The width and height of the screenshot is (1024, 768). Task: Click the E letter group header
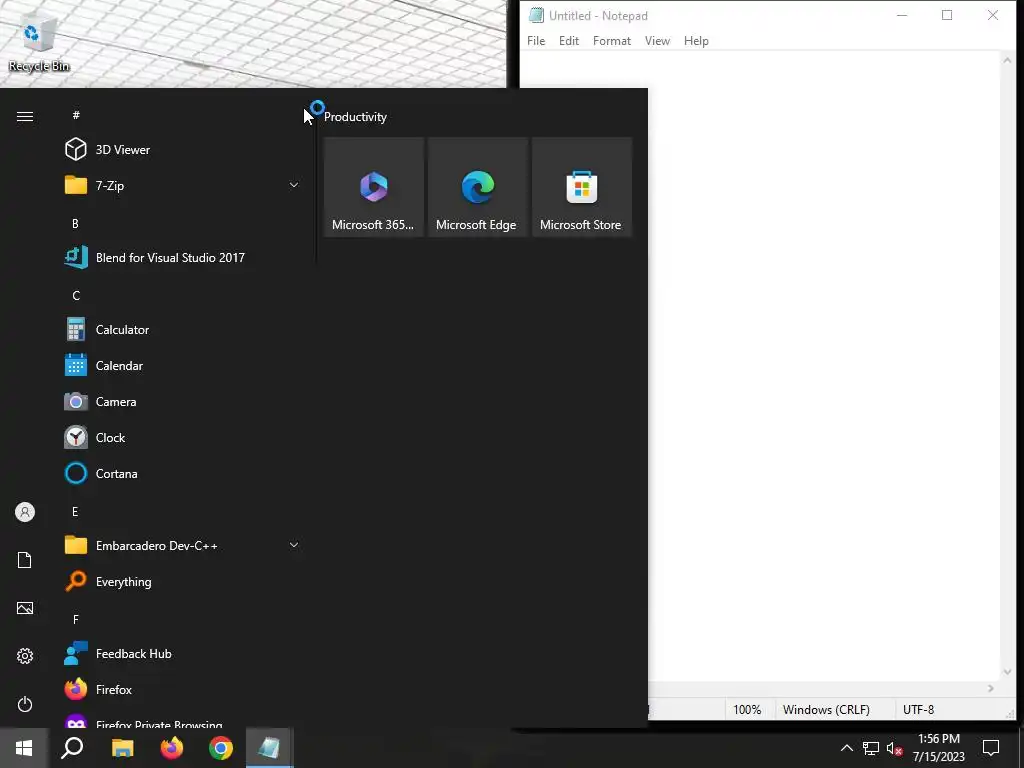click(75, 511)
